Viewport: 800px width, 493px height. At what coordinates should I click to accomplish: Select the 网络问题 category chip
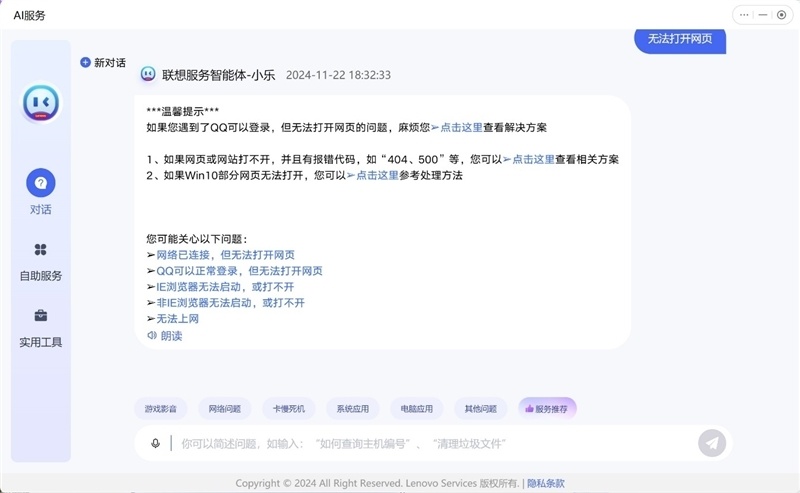coord(225,409)
